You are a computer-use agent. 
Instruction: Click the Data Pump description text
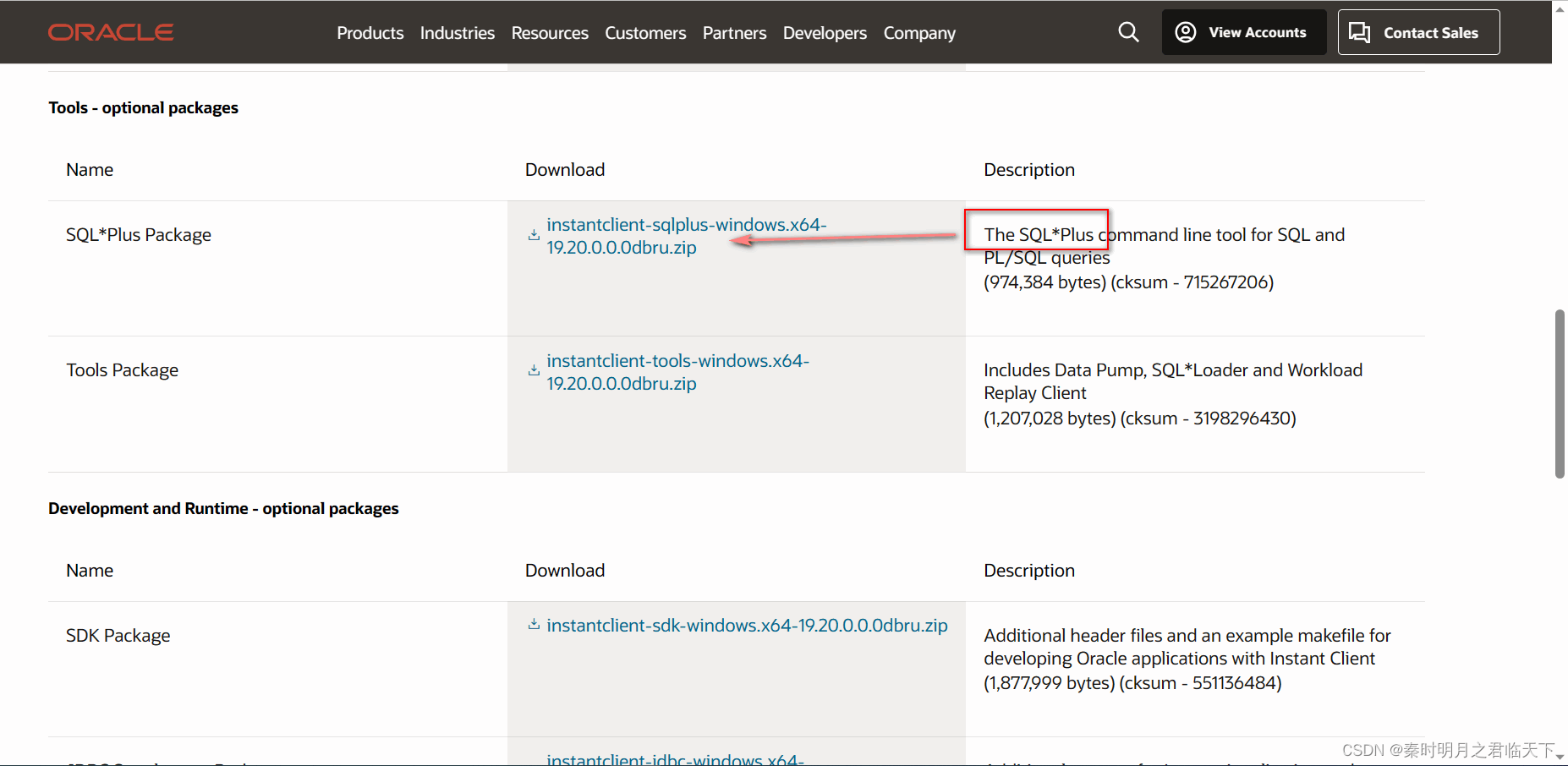[1173, 381]
